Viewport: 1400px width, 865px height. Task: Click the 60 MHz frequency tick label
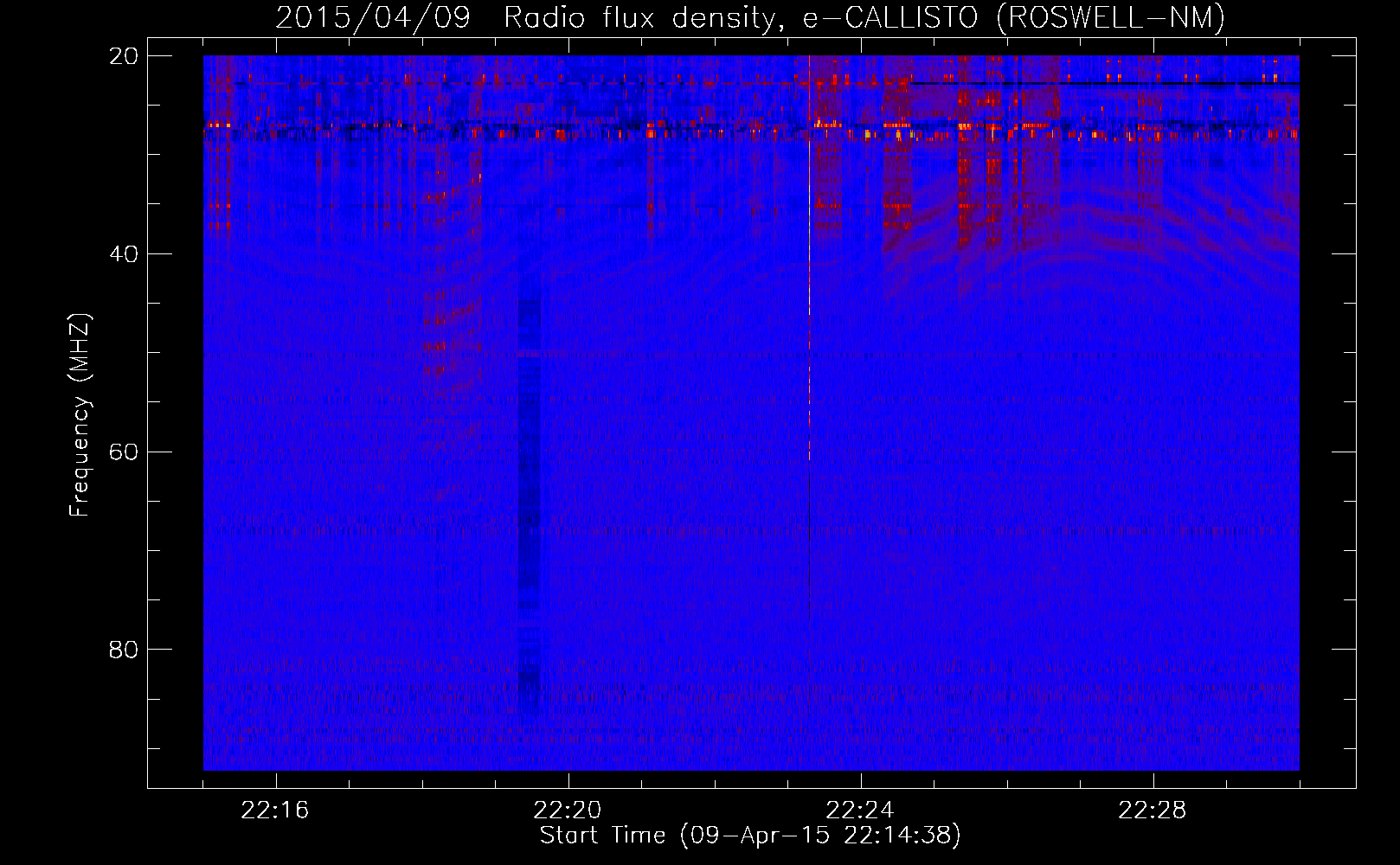(x=124, y=452)
